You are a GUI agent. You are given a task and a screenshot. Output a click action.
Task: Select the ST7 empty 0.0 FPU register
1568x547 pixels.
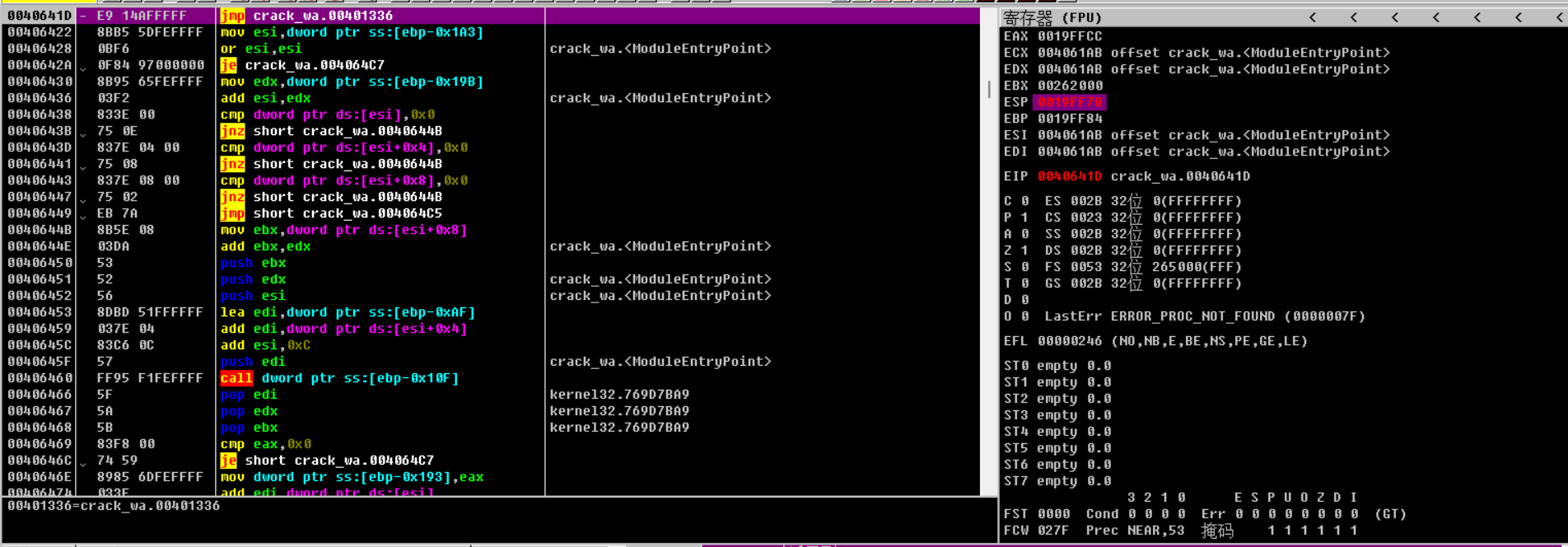pos(1057,481)
